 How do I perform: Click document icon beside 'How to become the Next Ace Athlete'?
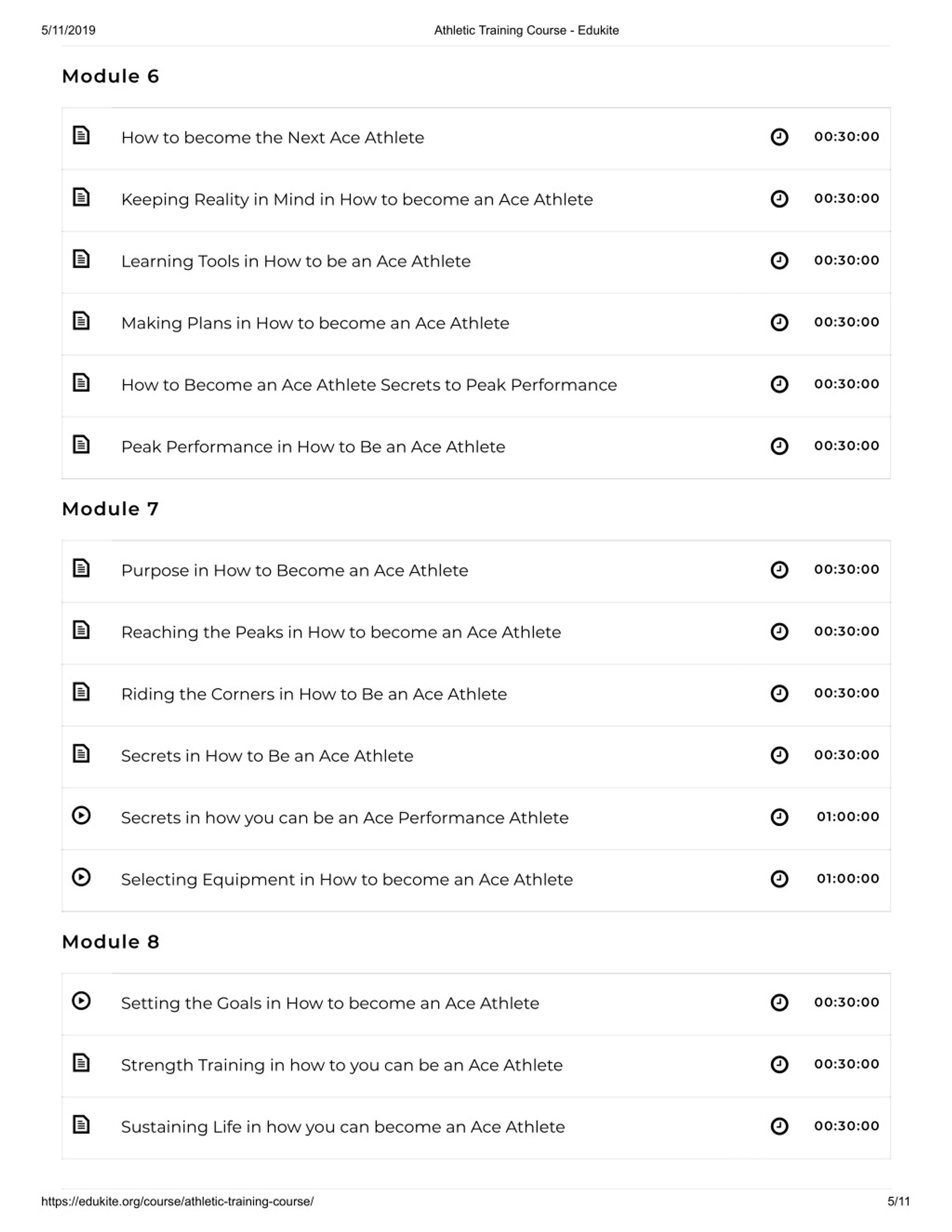(x=81, y=135)
